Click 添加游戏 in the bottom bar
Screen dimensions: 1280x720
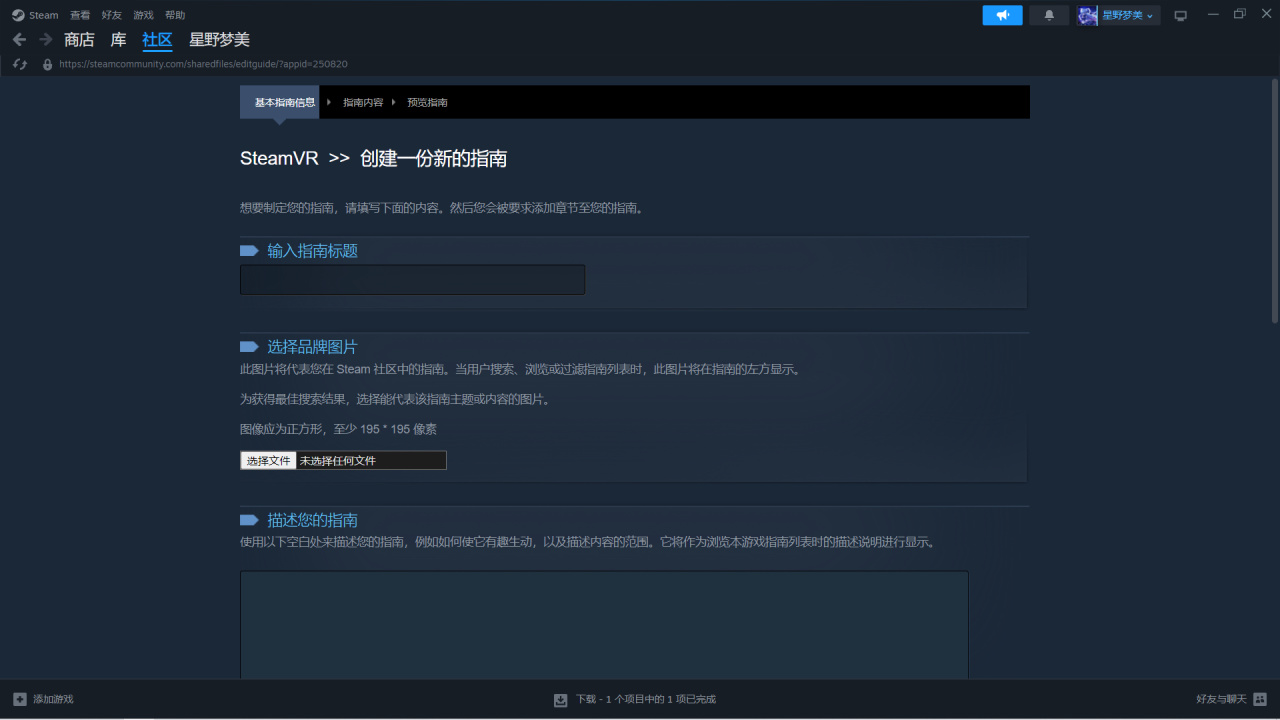point(53,699)
